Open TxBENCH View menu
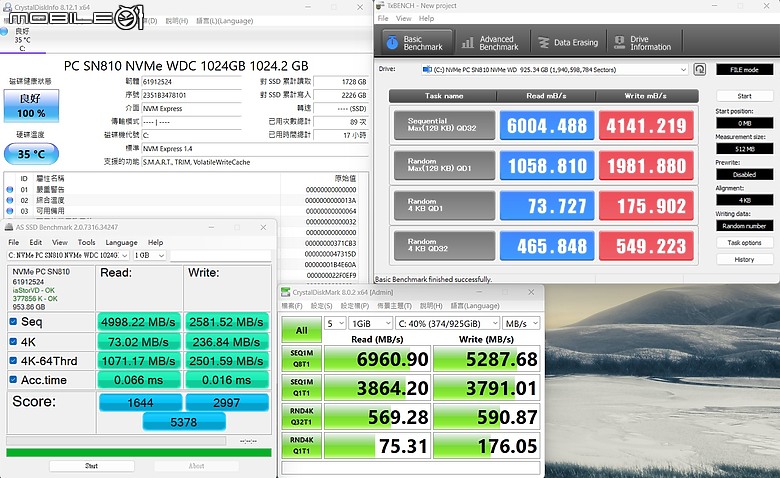 click(x=403, y=18)
